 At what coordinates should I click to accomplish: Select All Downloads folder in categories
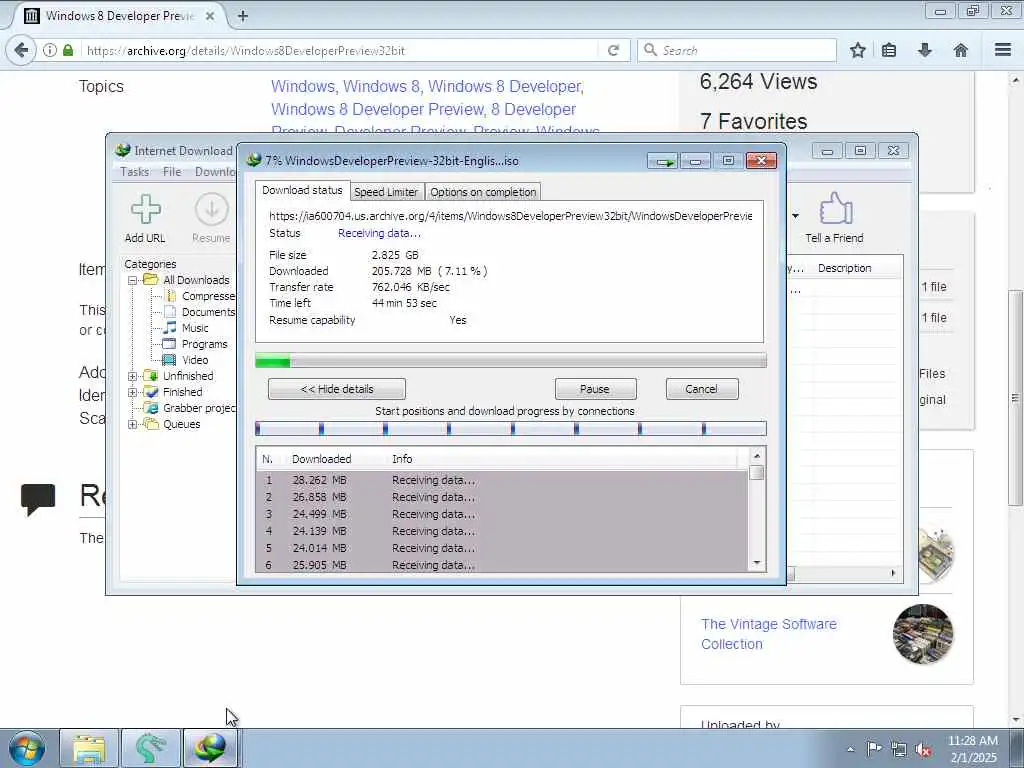tap(188, 280)
